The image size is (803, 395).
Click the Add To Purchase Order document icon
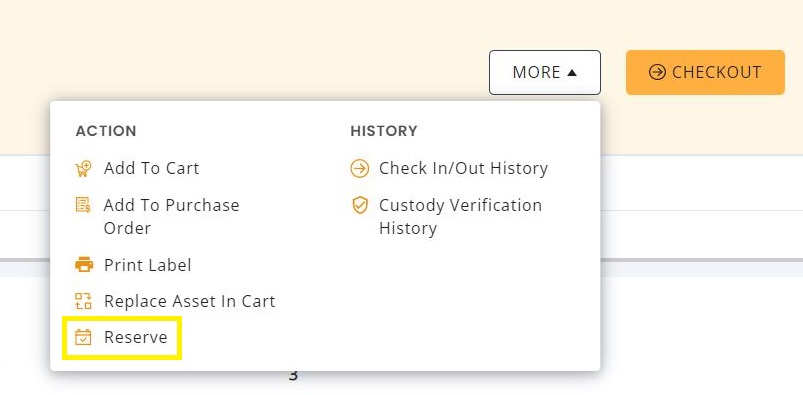point(83,205)
